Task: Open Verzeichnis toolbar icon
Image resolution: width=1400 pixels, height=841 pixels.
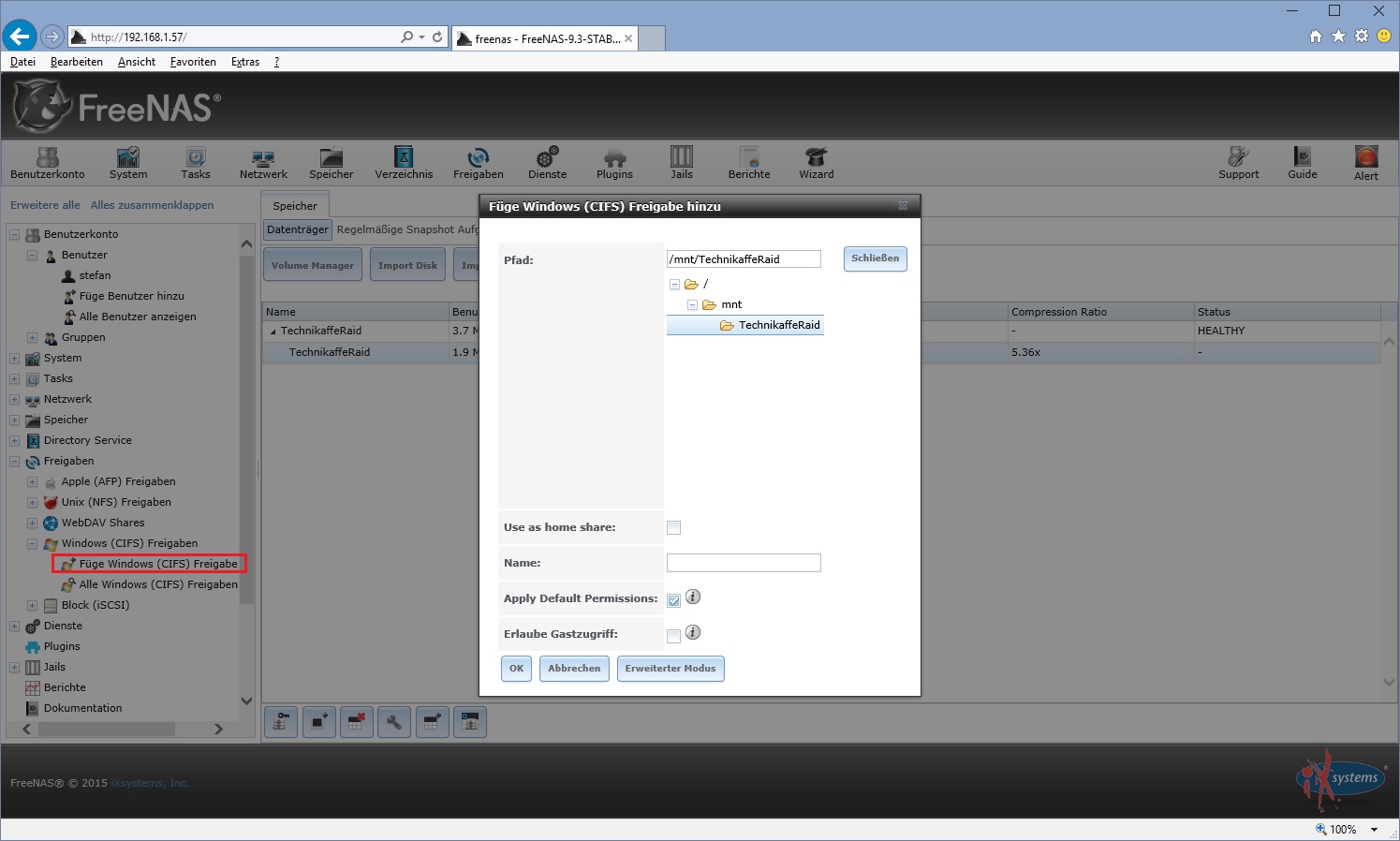Action: [404, 162]
